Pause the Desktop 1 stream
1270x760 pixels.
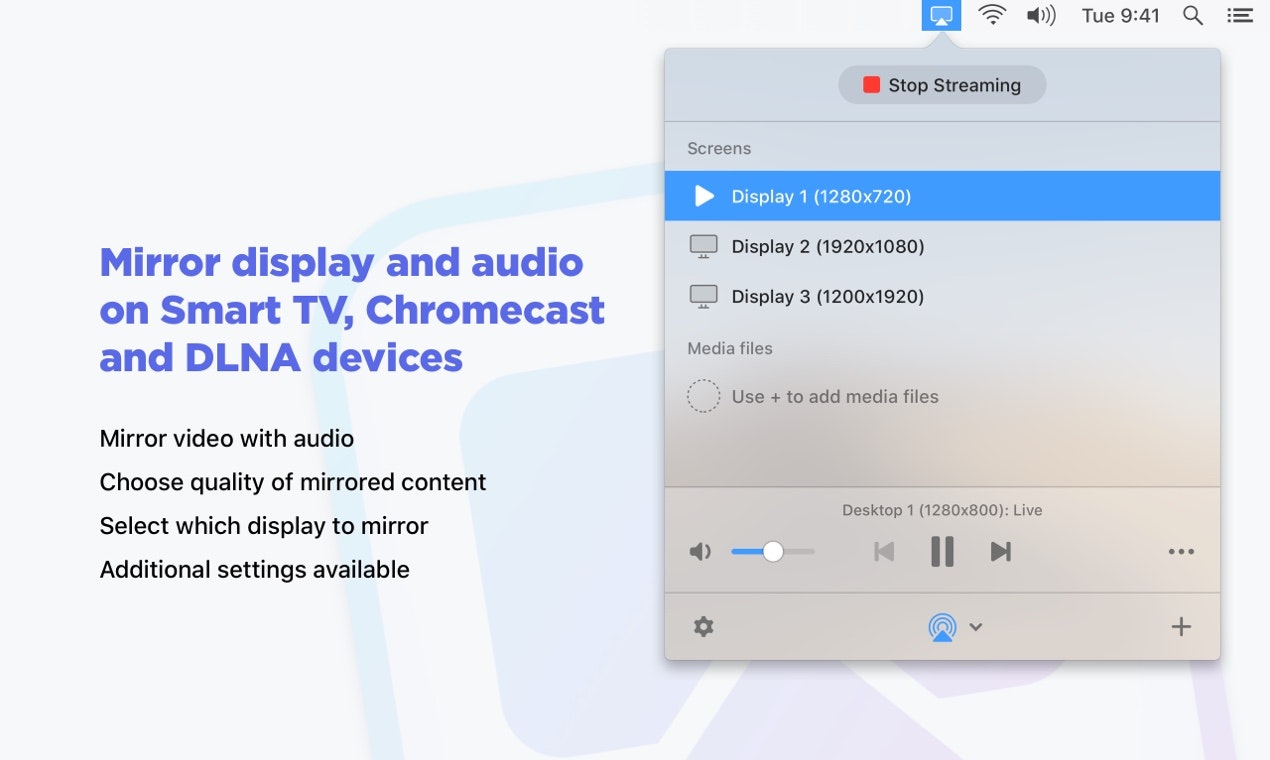[x=941, y=551]
